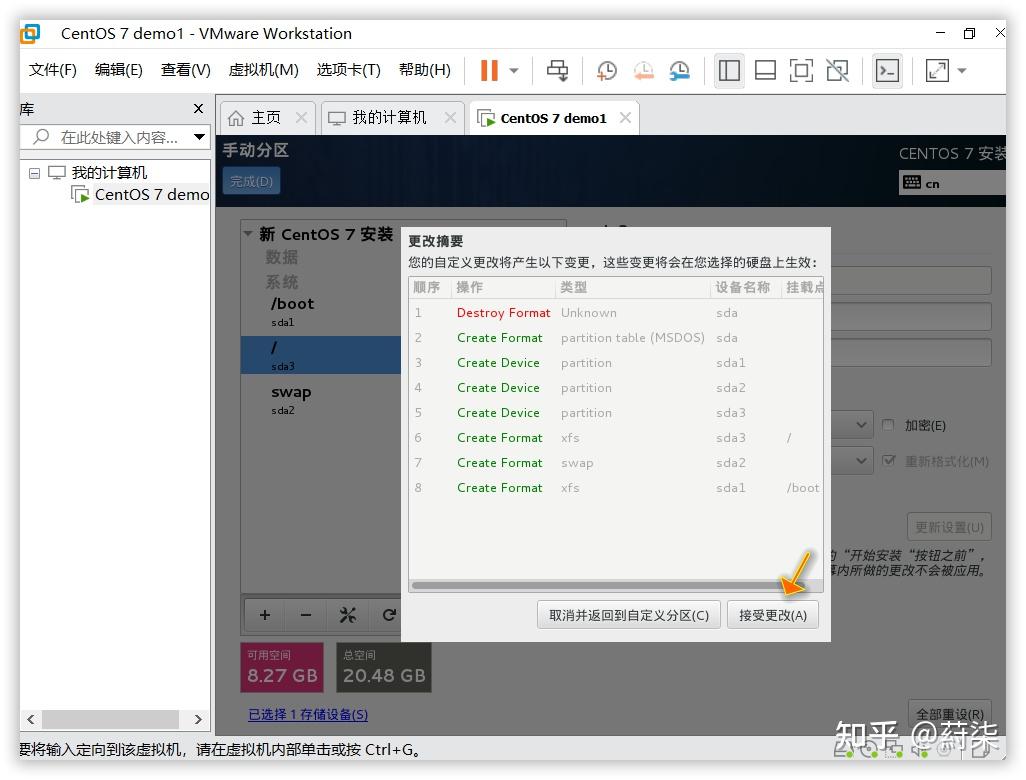
Task: Take a snapshot of the VM
Action: coord(607,70)
